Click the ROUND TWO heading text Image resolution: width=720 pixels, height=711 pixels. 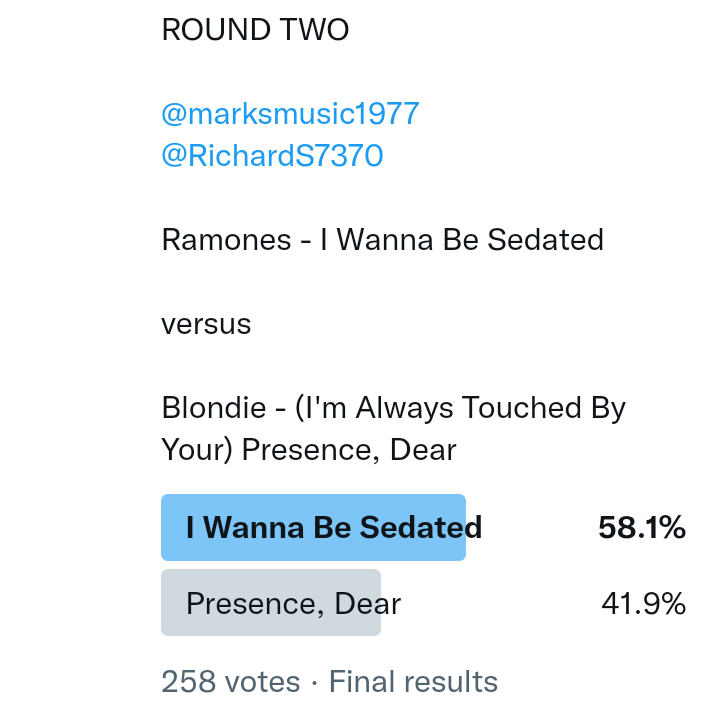pyautogui.click(x=255, y=31)
